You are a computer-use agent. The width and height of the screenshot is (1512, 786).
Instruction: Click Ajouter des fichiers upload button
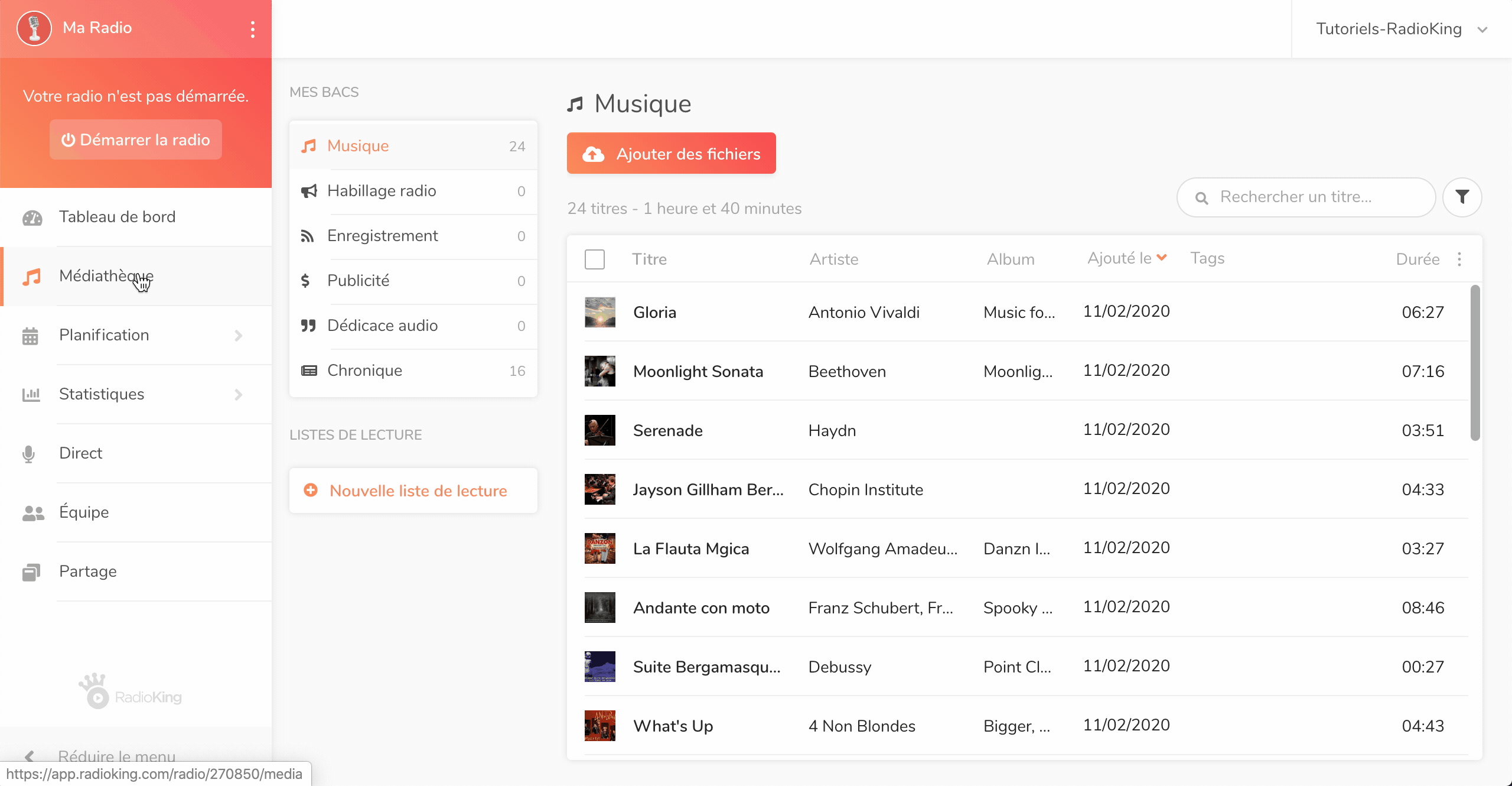pyautogui.click(x=672, y=153)
